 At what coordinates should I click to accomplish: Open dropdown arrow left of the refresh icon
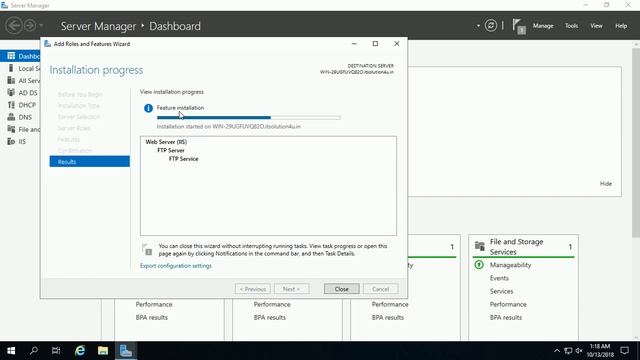(478, 26)
